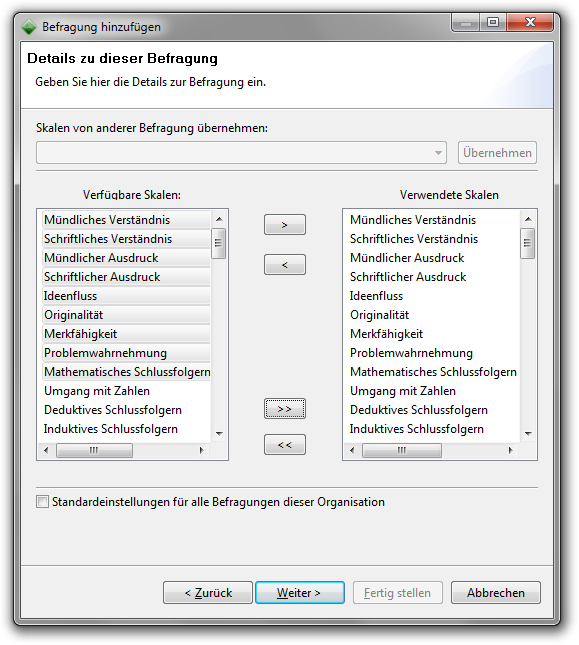Click right arrow of Verfügbare Skalen horizontal scrollbar

coord(201,450)
